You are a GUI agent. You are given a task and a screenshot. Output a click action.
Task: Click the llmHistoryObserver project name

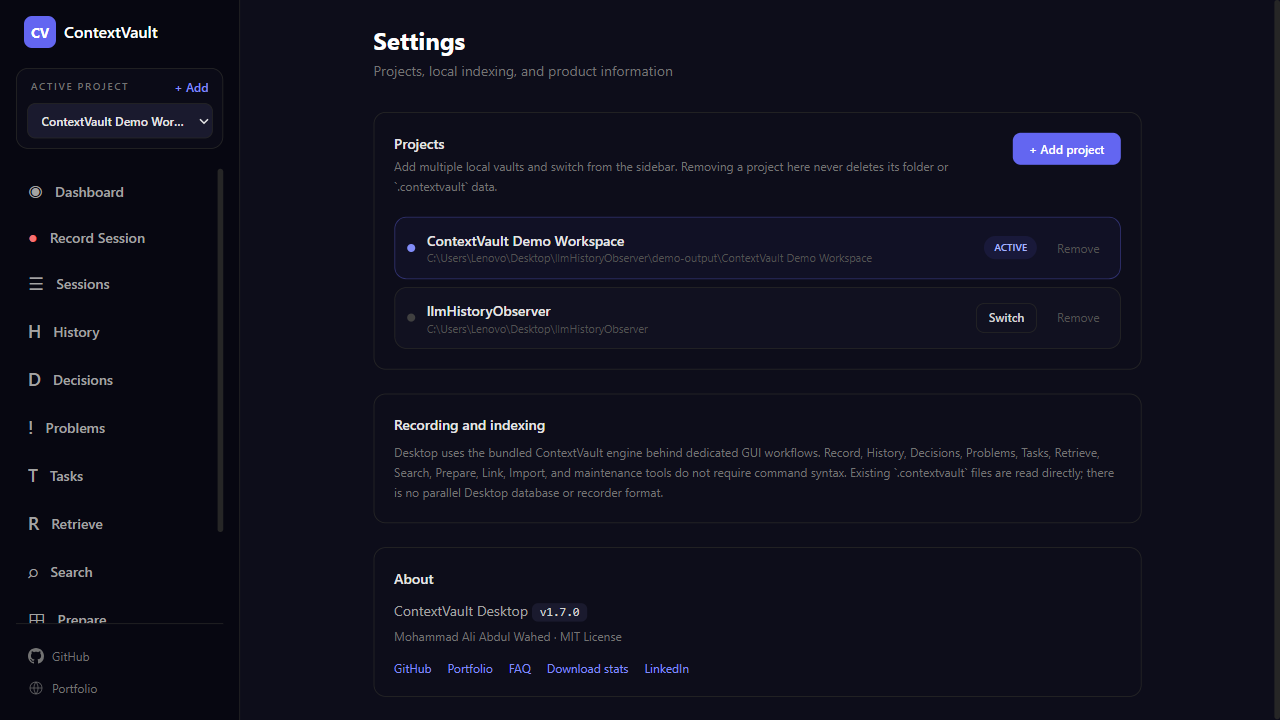click(x=489, y=311)
